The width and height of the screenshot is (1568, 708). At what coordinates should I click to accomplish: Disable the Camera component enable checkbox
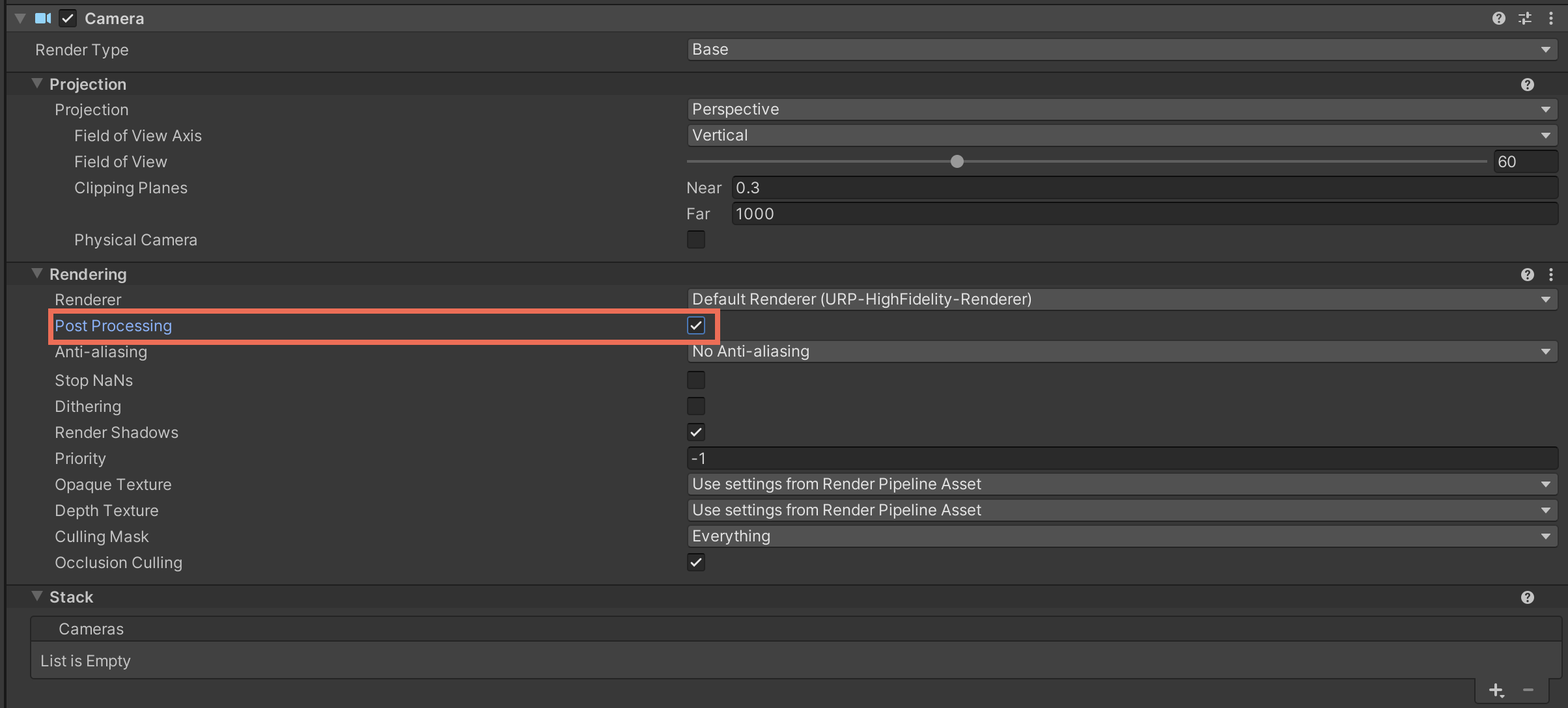point(68,18)
